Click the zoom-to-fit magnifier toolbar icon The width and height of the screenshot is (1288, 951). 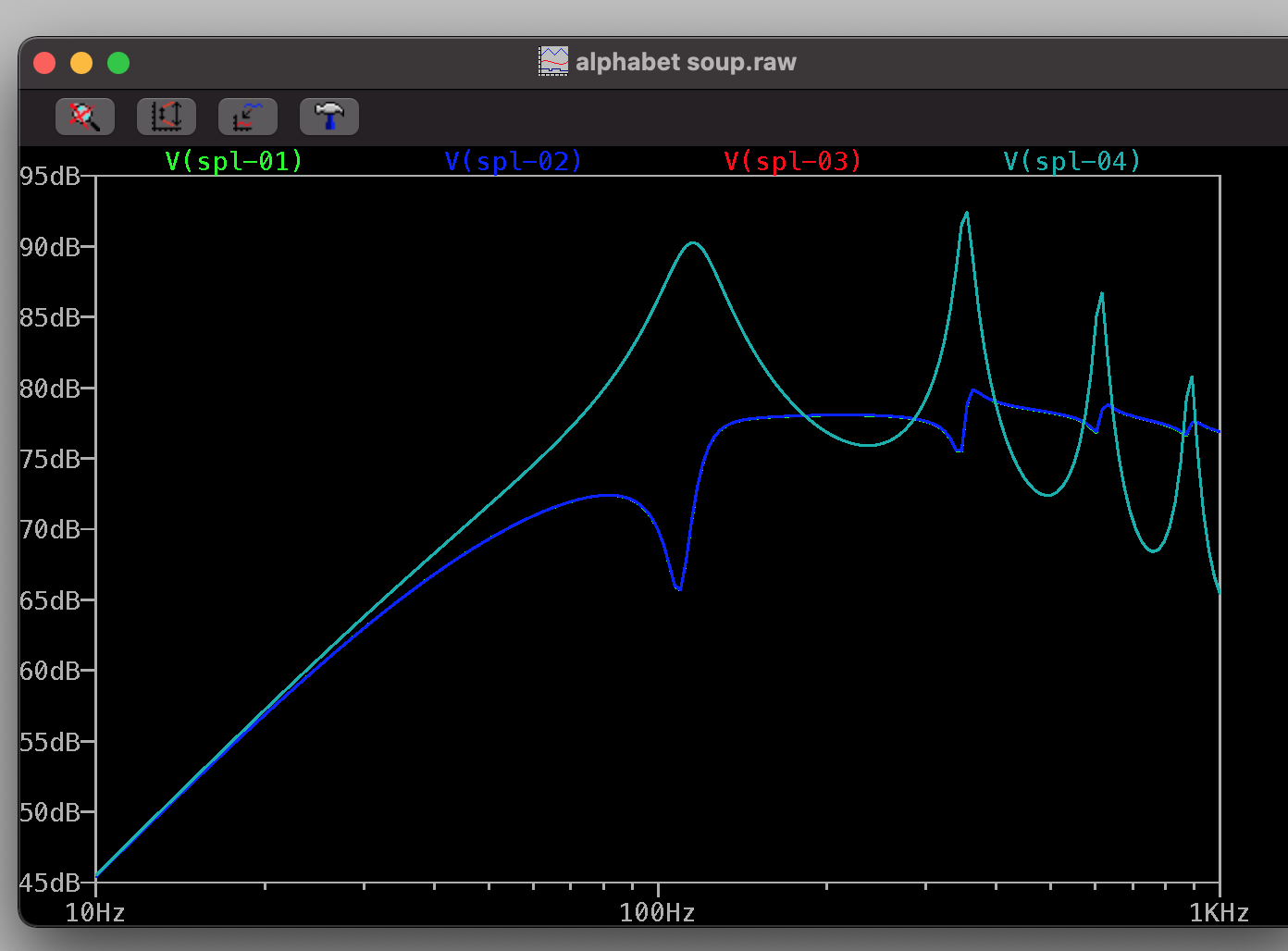point(85,117)
